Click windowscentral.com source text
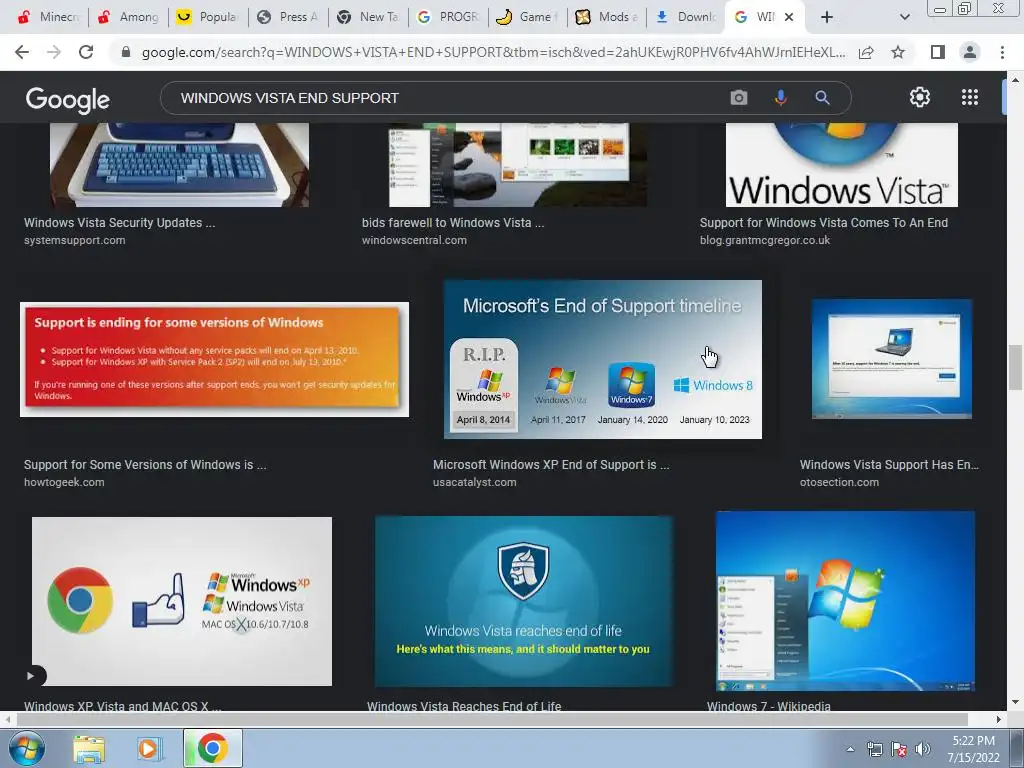The width and height of the screenshot is (1024, 768). [414, 240]
